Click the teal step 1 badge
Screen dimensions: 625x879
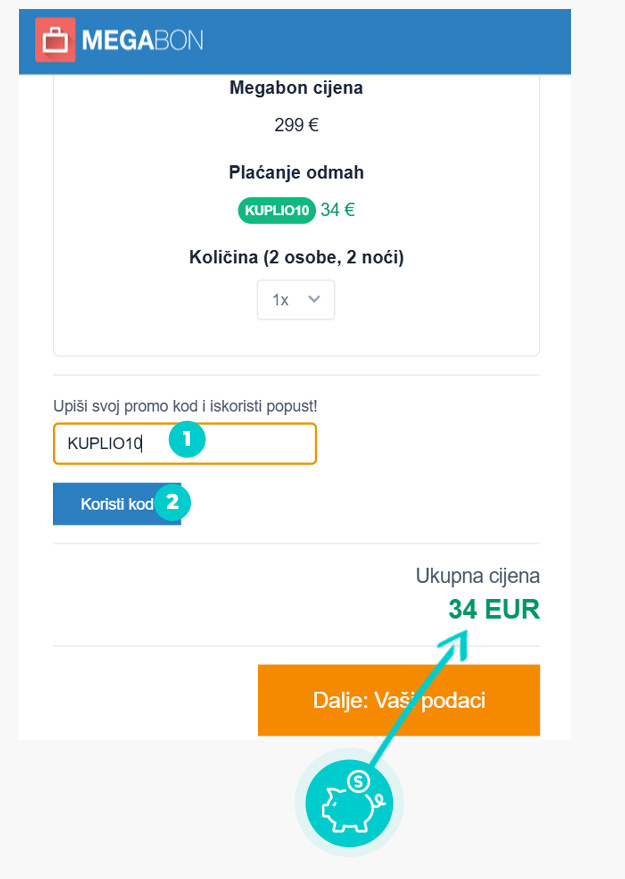[x=187, y=440]
